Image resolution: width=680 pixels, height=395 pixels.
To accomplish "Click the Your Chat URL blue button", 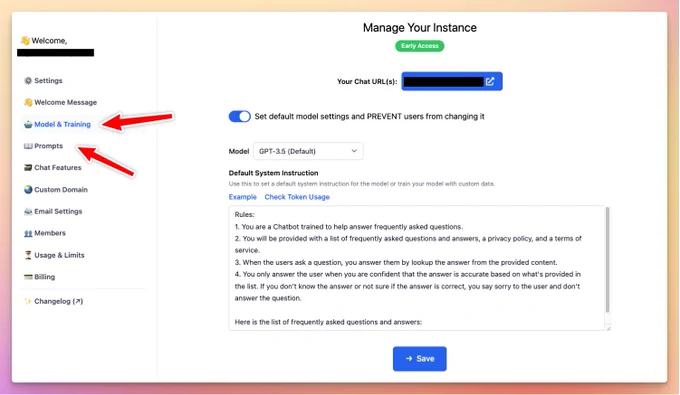I will click(452, 82).
